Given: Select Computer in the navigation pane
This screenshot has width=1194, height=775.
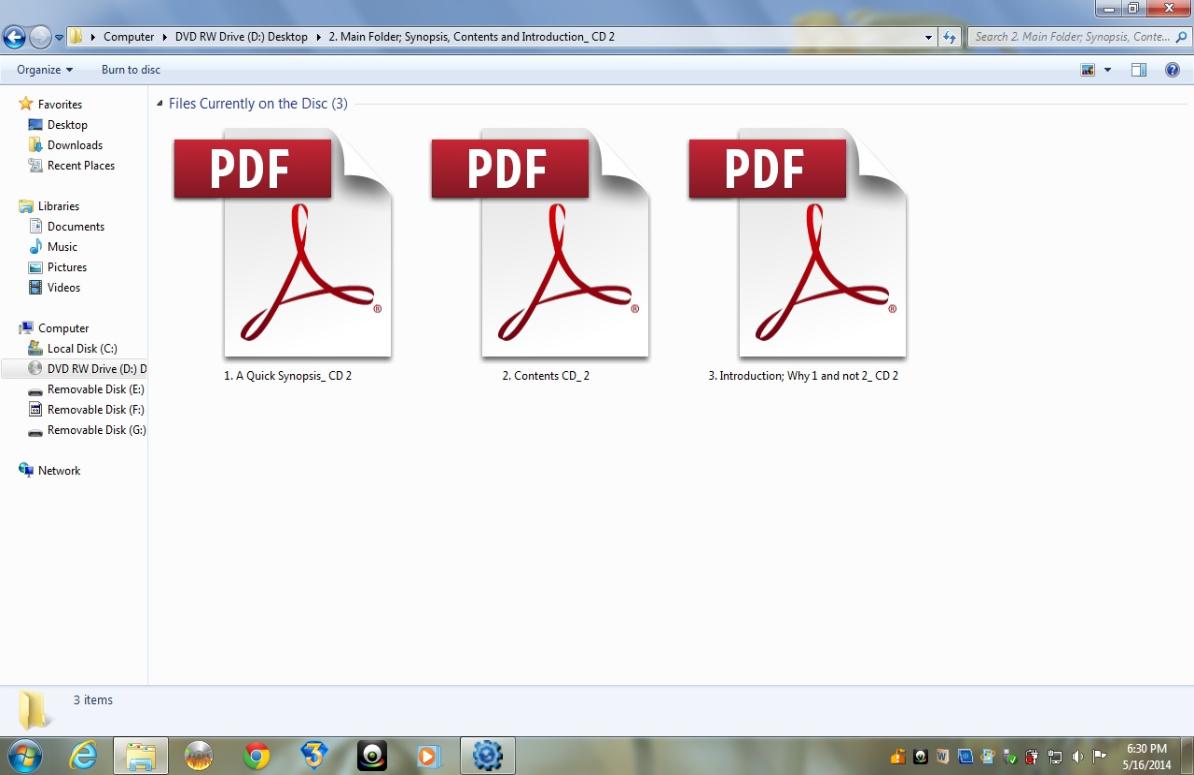Looking at the screenshot, I should (x=63, y=328).
